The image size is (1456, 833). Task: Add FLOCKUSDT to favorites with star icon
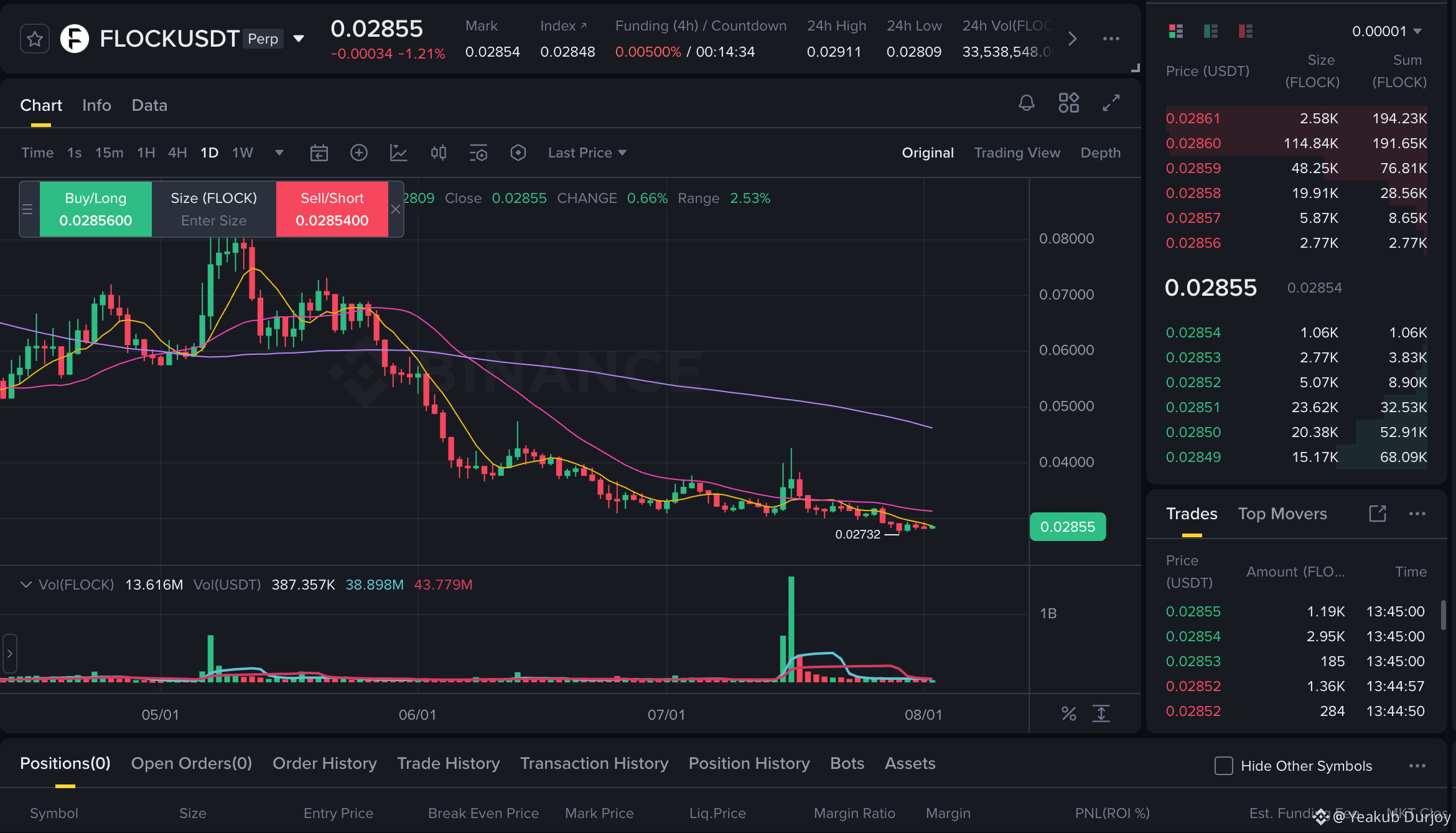click(35, 39)
